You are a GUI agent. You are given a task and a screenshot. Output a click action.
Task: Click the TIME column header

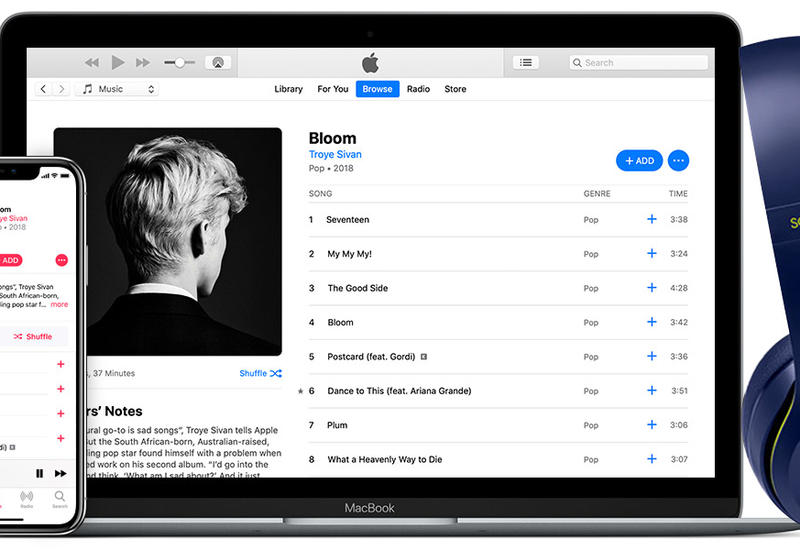tap(679, 193)
